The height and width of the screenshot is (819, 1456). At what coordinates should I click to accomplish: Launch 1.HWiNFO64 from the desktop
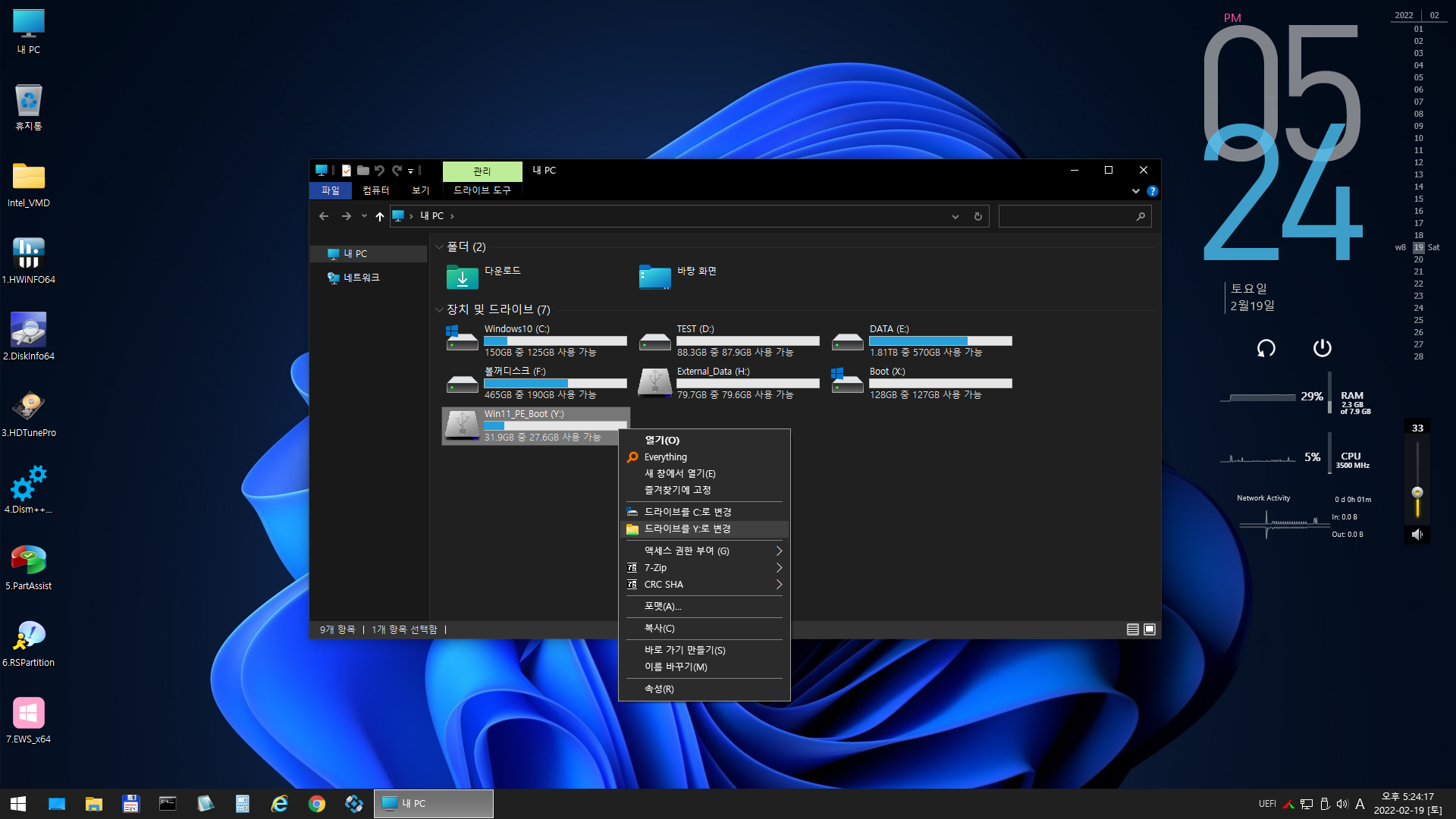coord(29,262)
